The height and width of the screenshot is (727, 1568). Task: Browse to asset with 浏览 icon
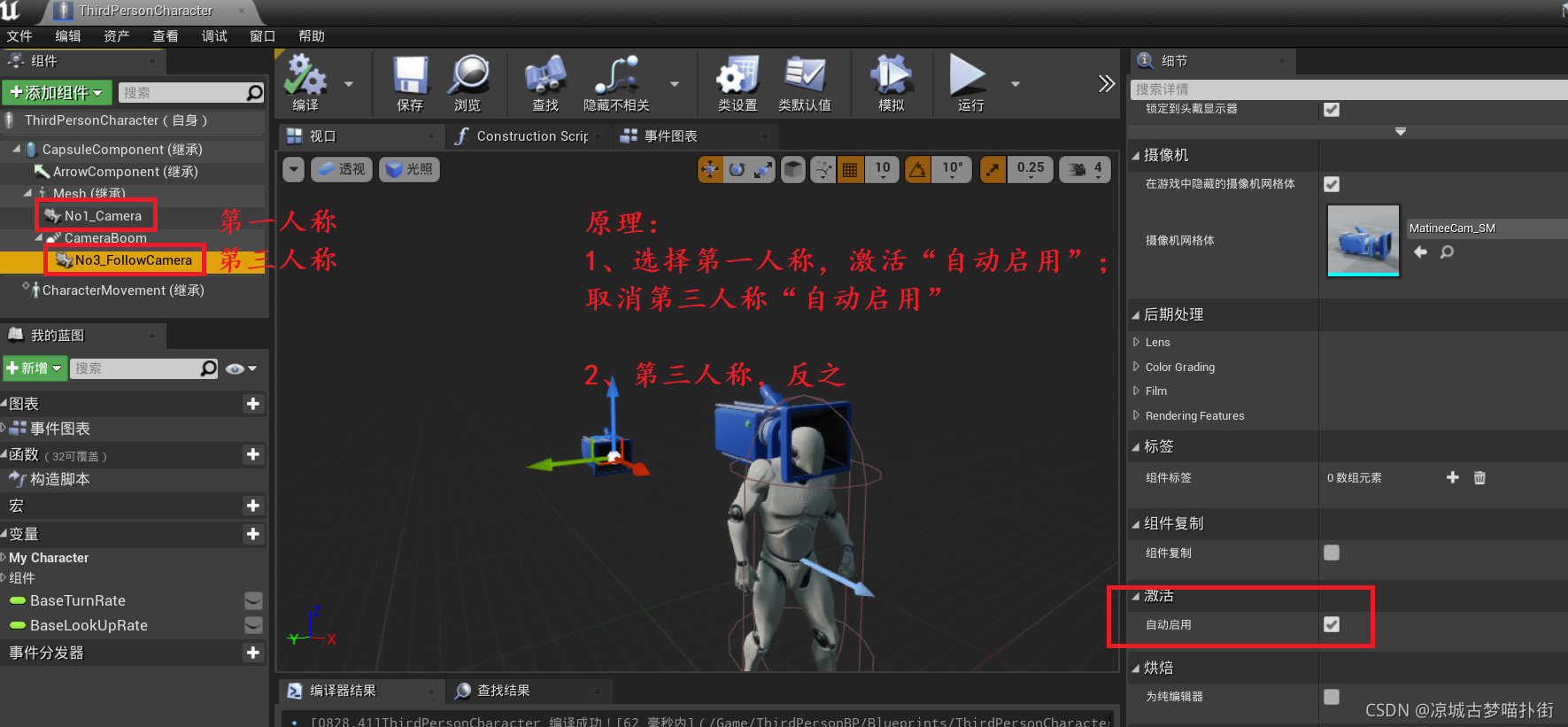467,82
